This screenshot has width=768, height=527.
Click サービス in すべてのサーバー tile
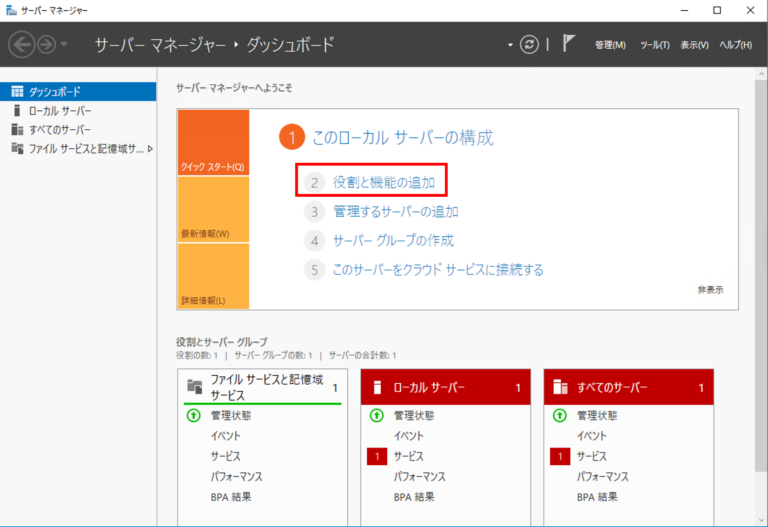pos(592,456)
